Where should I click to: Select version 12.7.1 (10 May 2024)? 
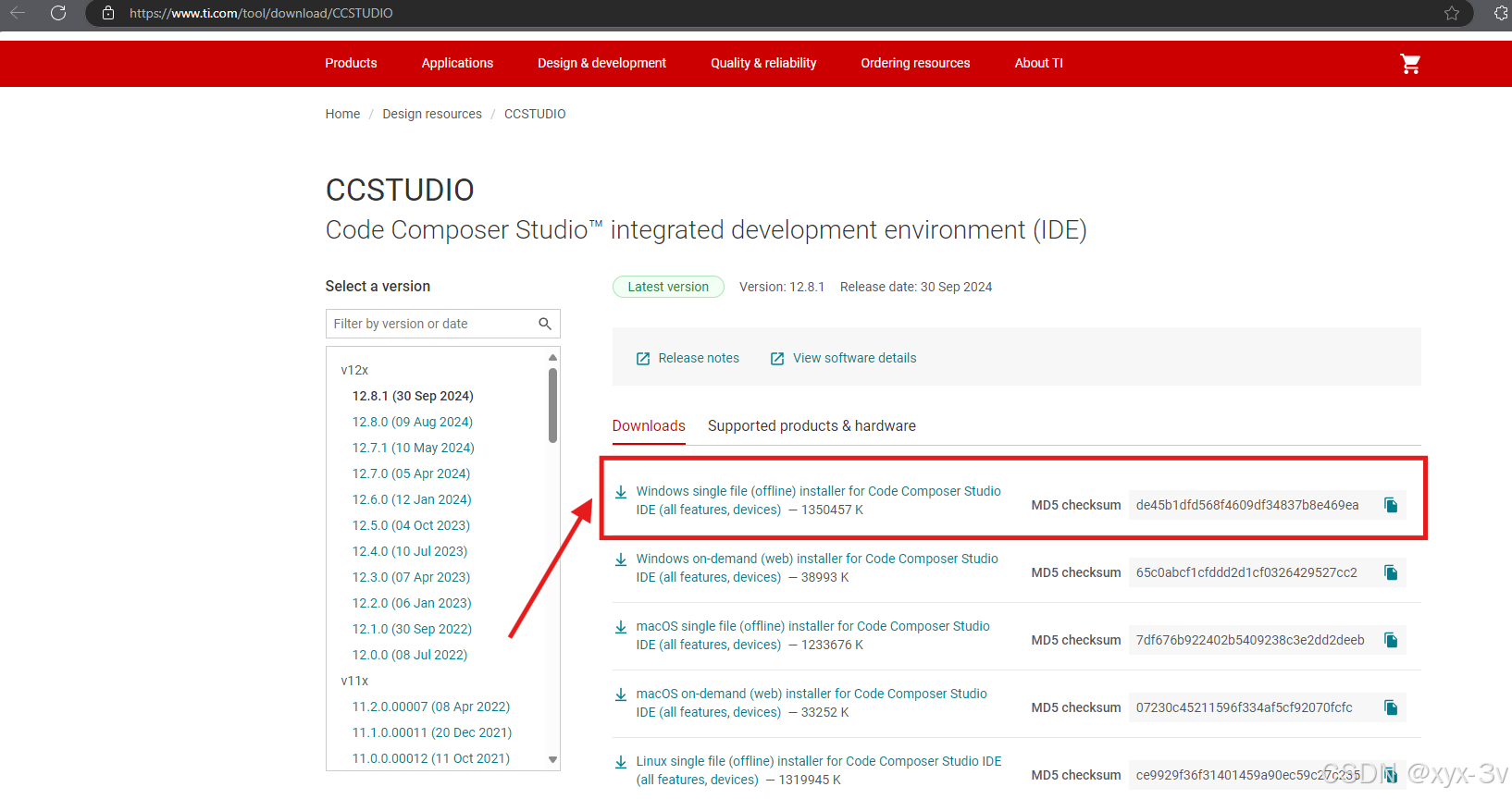[413, 448]
